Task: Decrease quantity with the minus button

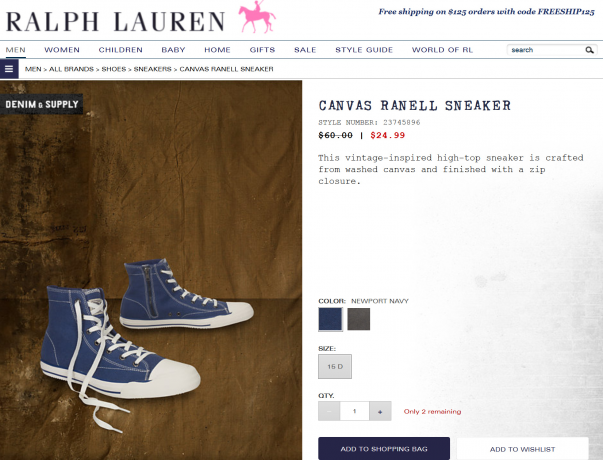Action: pyautogui.click(x=329, y=411)
